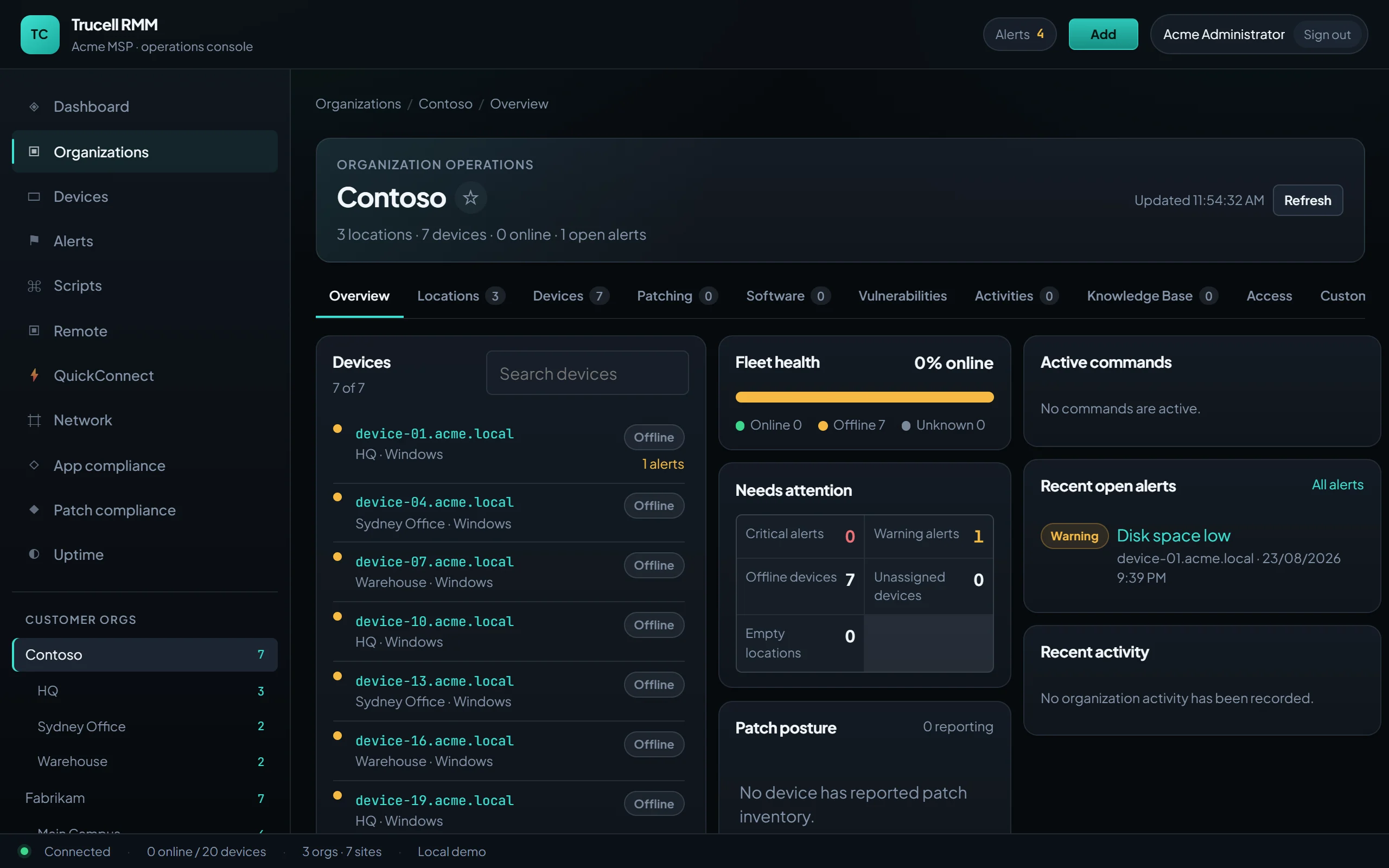Image resolution: width=1389 pixels, height=868 pixels.
Task: Click the Unassigned devices cell
Action: click(929, 586)
